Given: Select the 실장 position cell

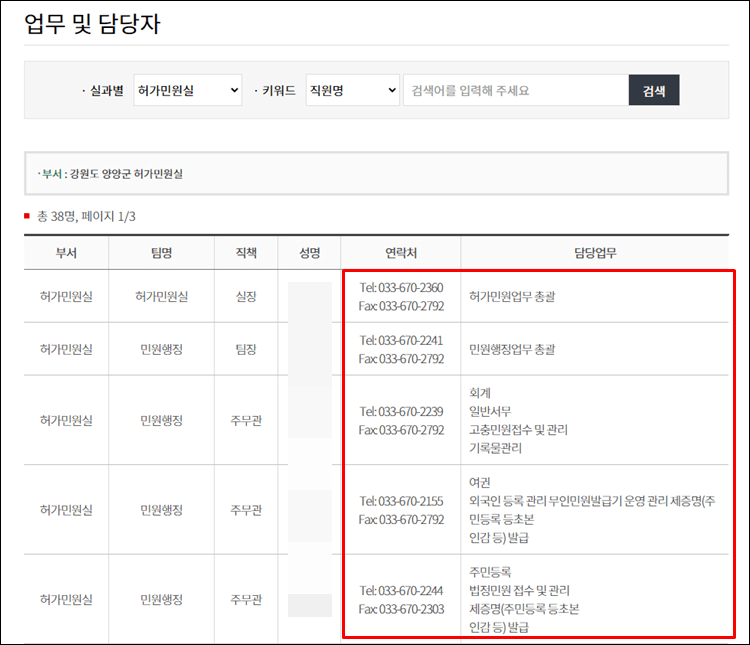Looking at the screenshot, I should (246, 297).
